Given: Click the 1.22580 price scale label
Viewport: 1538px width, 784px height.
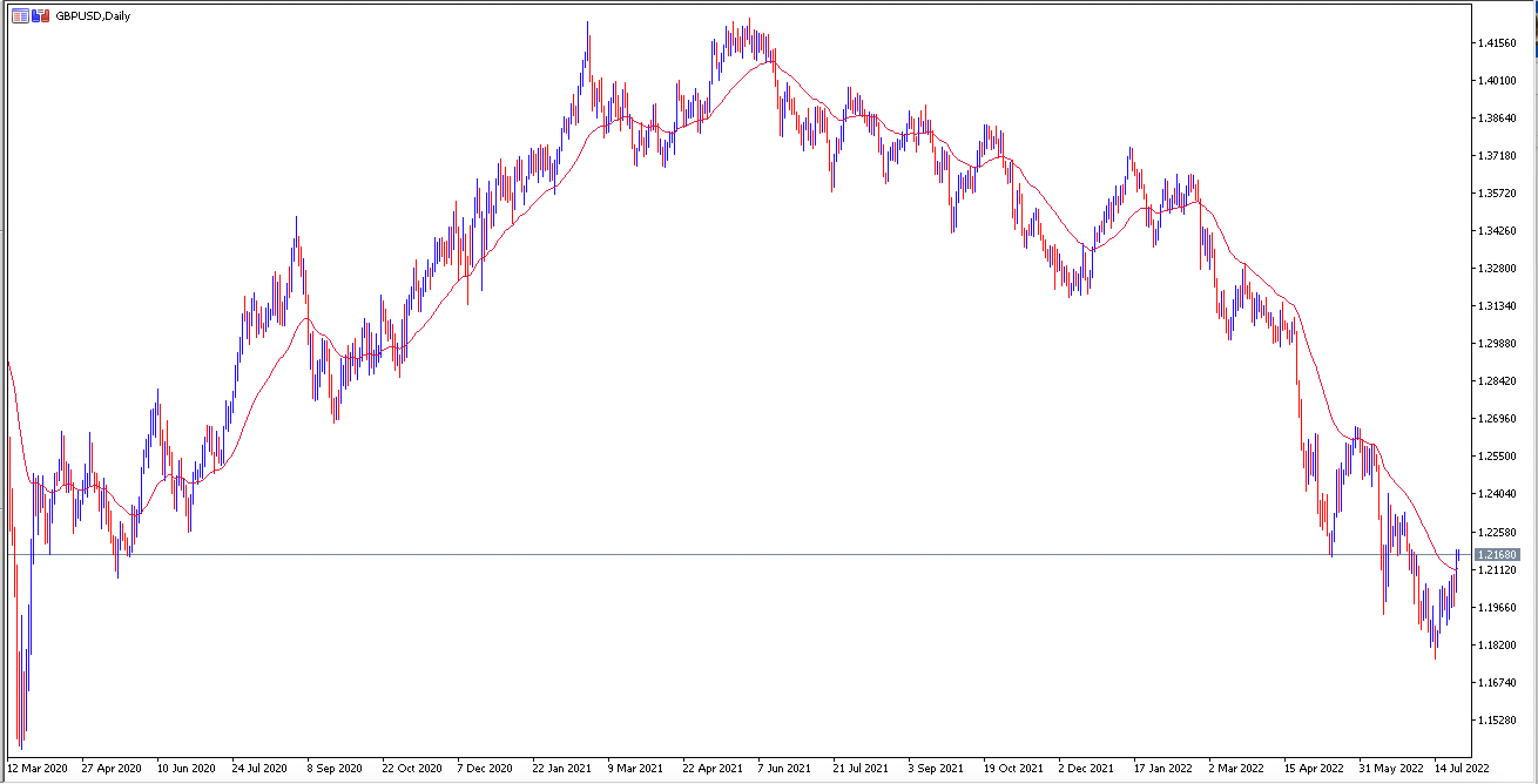Looking at the screenshot, I should coord(1496,532).
